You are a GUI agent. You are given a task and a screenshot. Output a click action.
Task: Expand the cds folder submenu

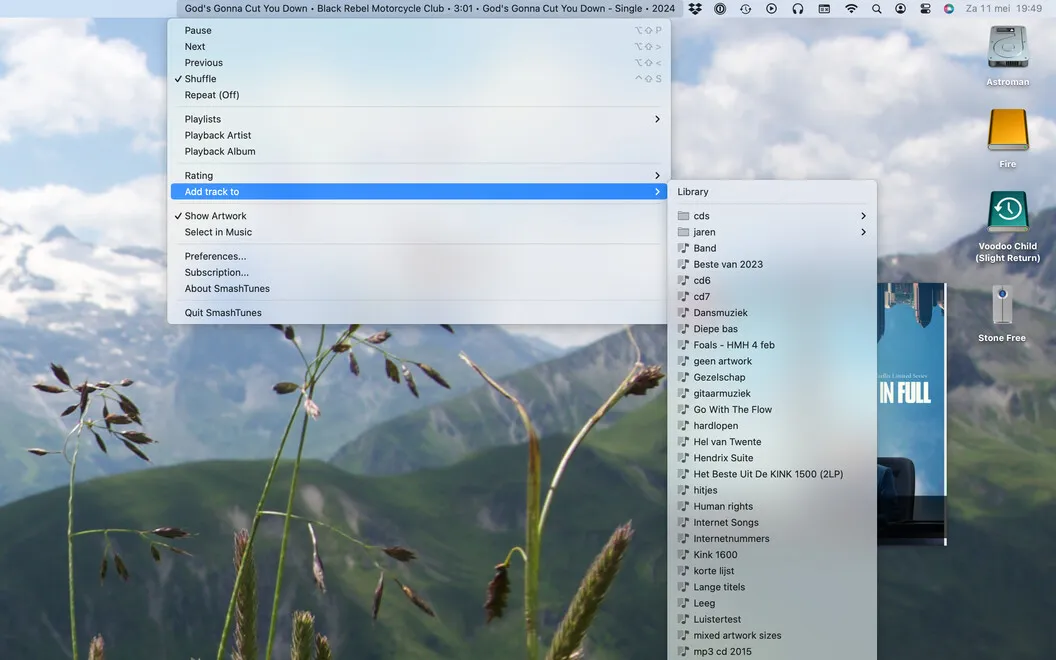tap(772, 216)
